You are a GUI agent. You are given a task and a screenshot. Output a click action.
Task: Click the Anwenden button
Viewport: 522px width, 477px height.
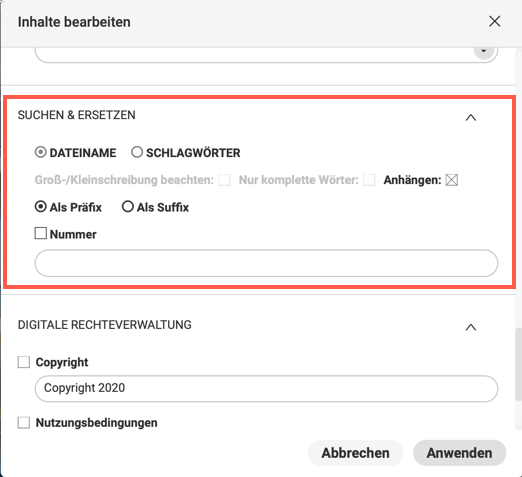click(459, 453)
